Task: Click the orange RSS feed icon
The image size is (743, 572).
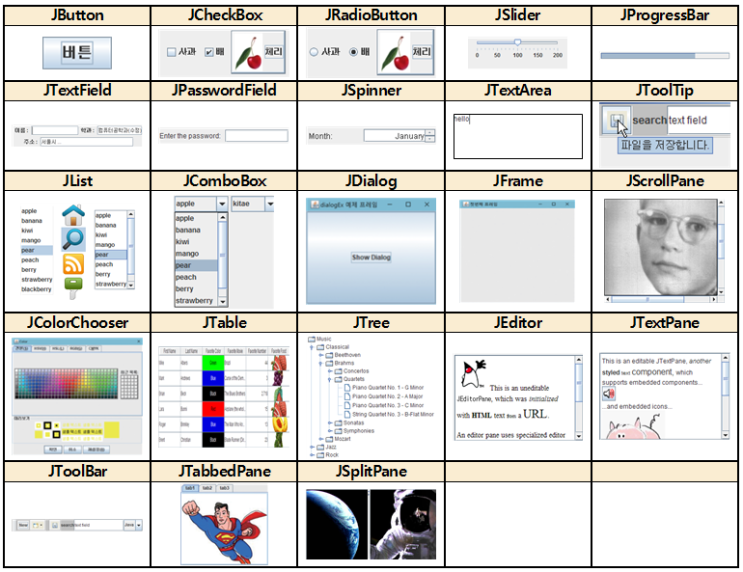Action: (73, 264)
